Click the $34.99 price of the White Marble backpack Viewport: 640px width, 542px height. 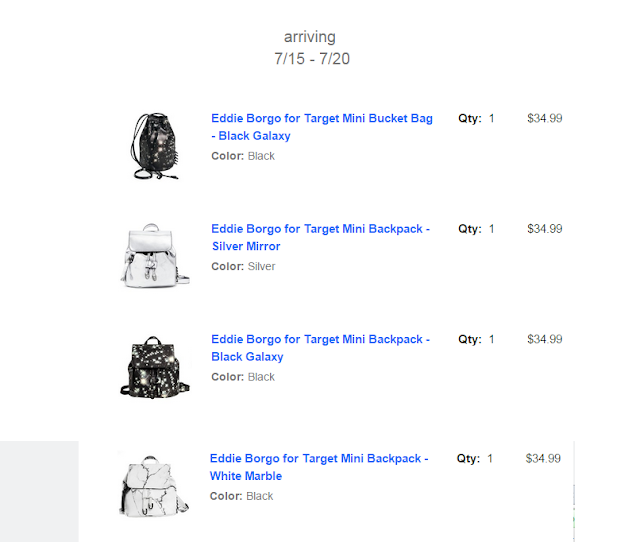tap(543, 458)
